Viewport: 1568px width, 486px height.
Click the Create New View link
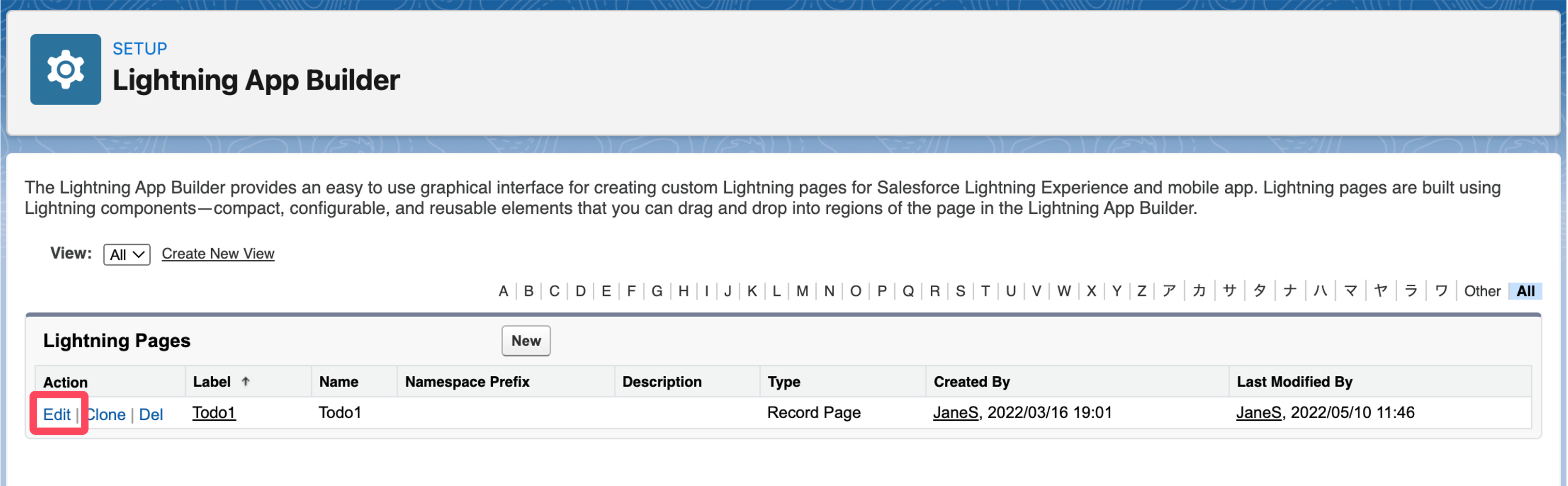[218, 254]
